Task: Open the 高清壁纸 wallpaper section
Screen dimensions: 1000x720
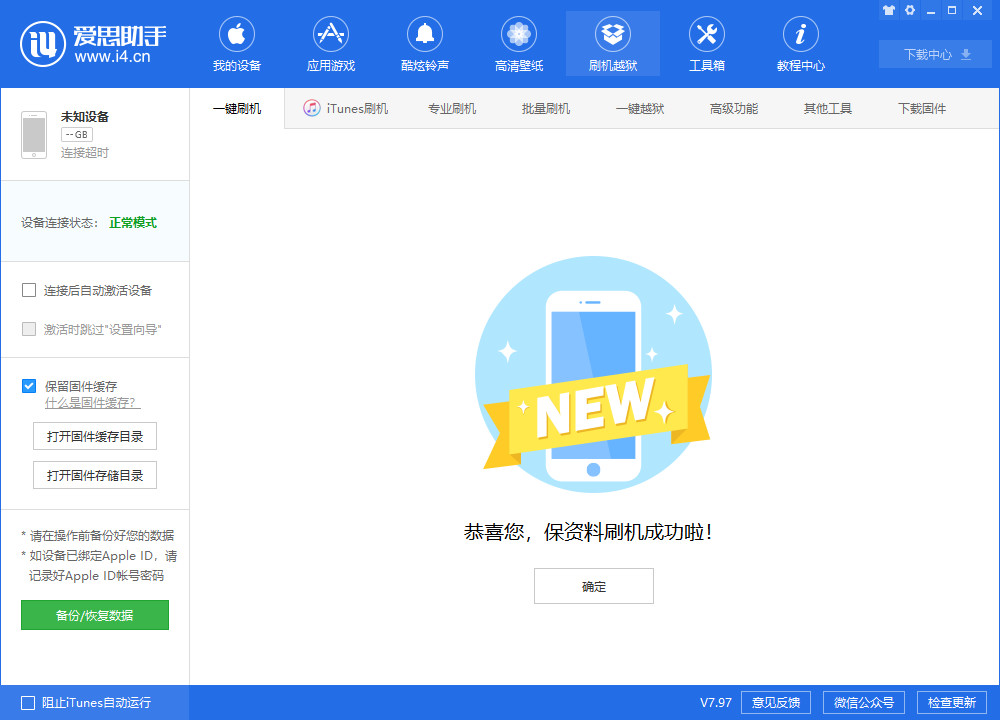Action: [x=518, y=43]
